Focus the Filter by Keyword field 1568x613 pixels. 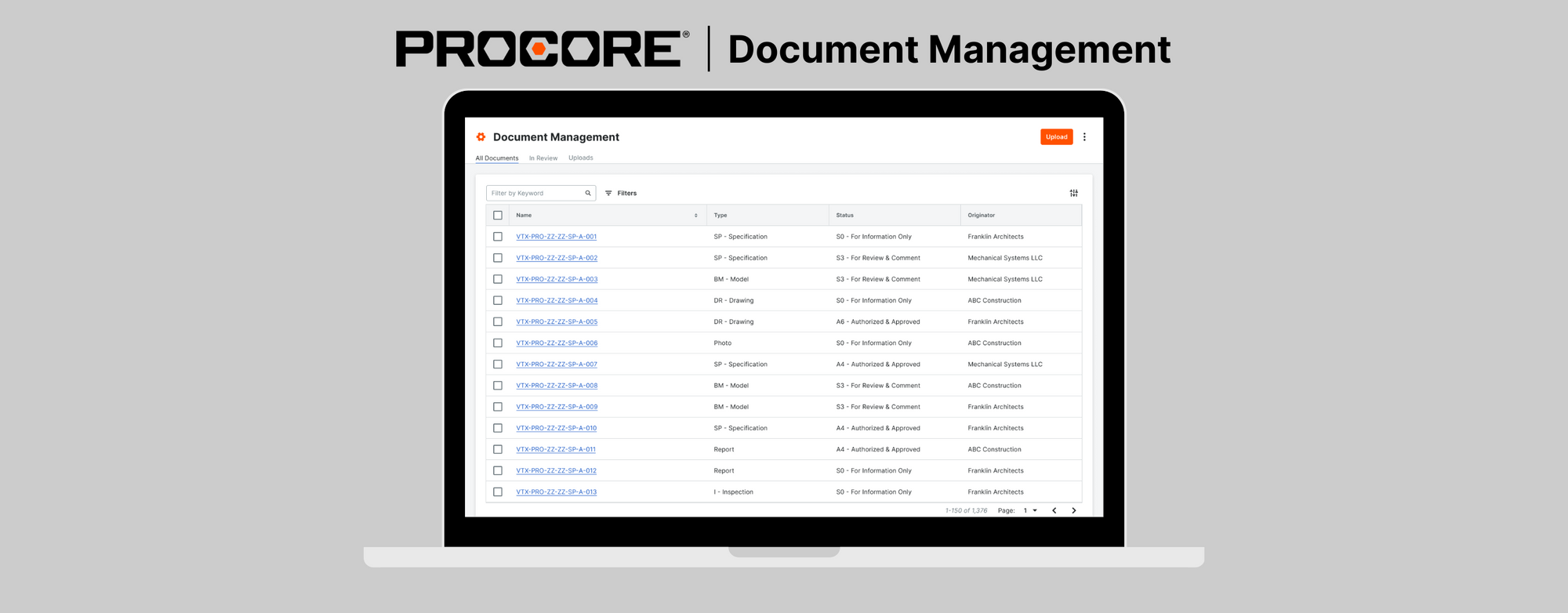541,193
